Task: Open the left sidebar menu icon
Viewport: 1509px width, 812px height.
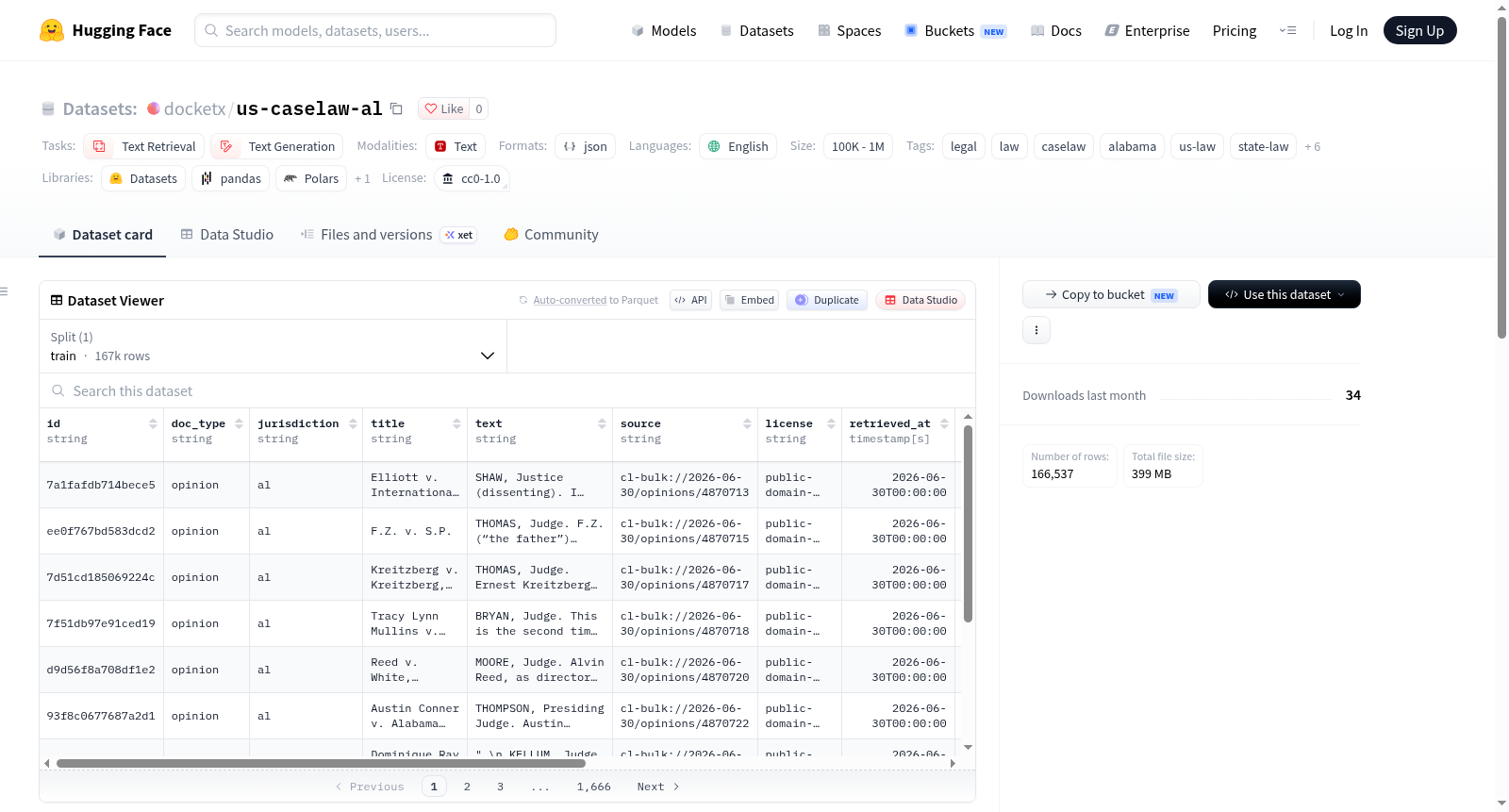Action: (4, 291)
